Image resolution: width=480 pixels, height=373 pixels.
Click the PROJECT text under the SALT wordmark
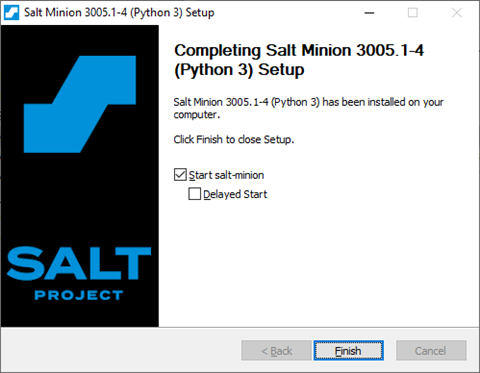click(79, 295)
